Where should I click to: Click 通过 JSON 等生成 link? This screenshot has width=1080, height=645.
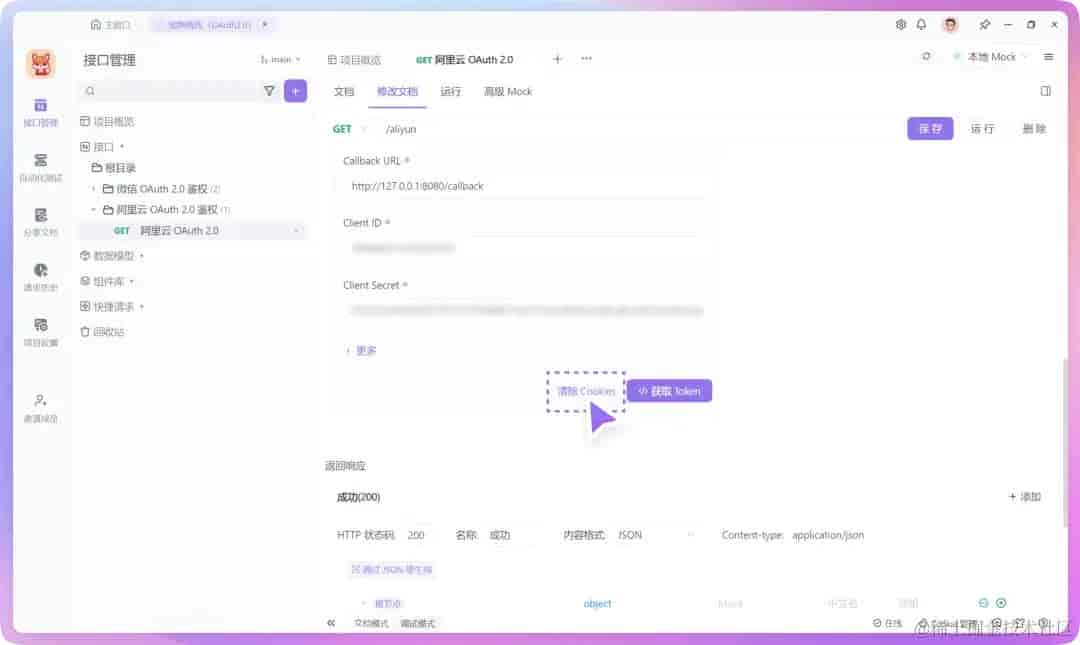pos(391,569)
